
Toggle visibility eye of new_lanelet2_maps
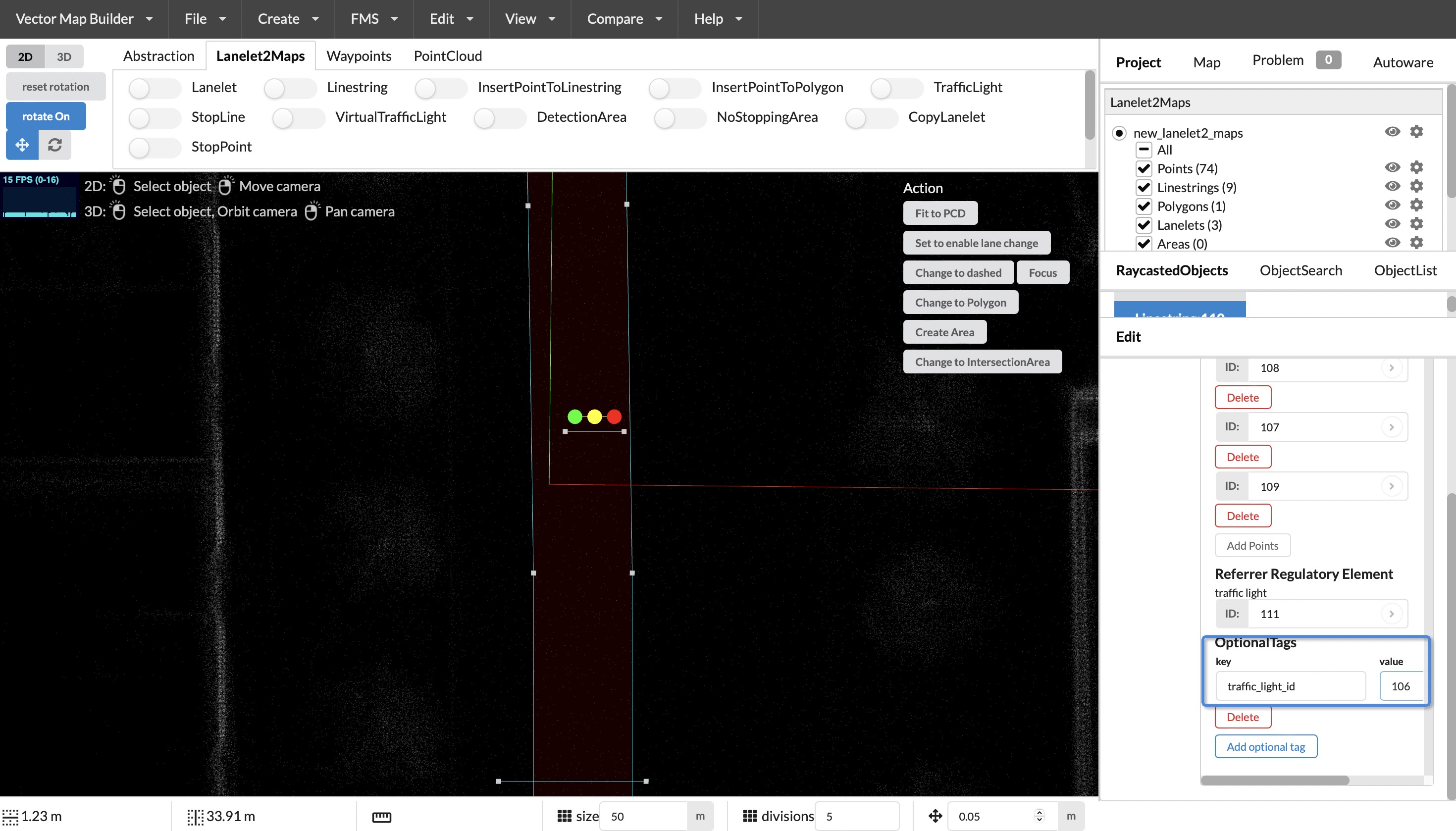1392,132
